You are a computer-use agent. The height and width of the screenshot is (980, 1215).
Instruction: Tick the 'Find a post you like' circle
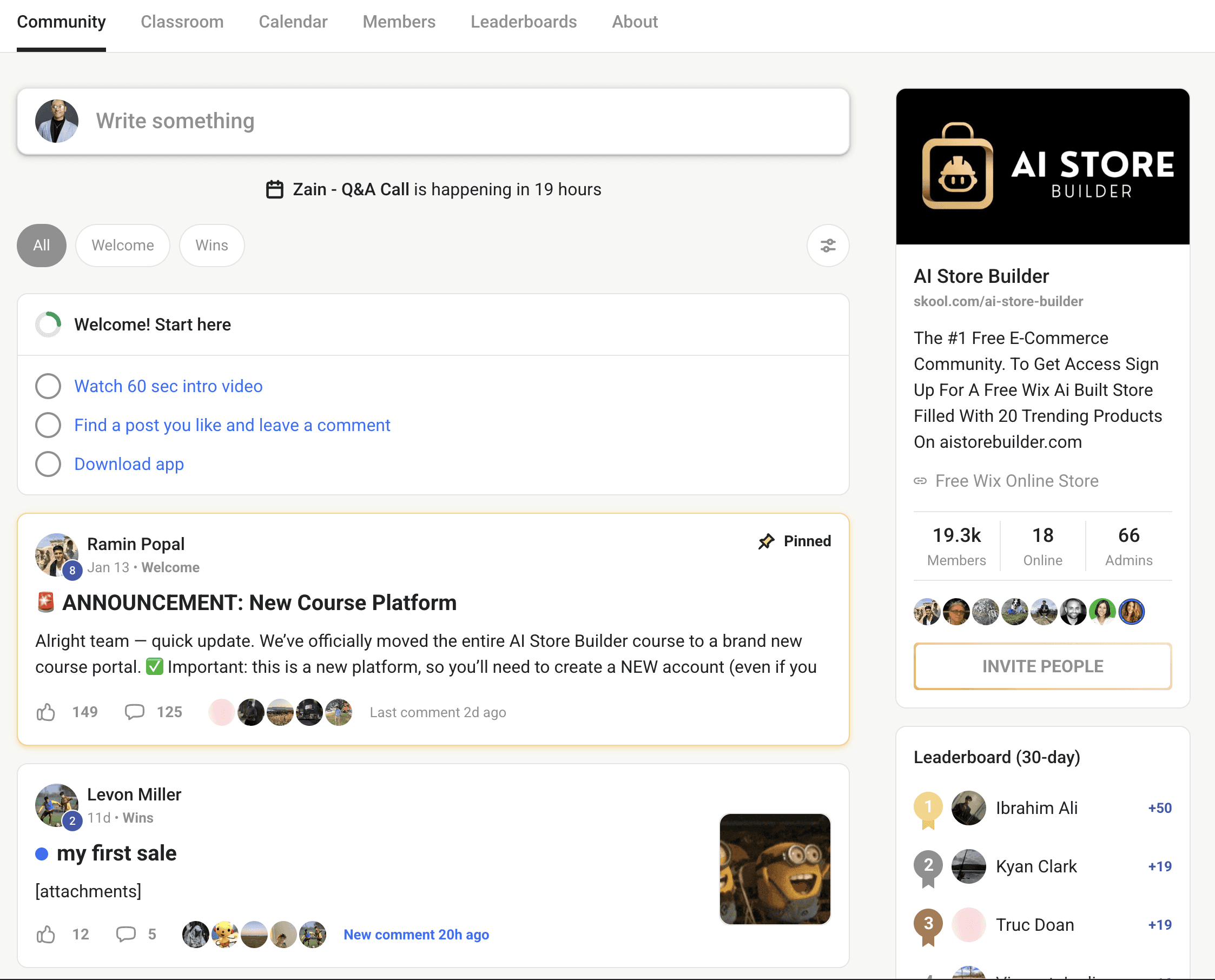click(48, 425)
